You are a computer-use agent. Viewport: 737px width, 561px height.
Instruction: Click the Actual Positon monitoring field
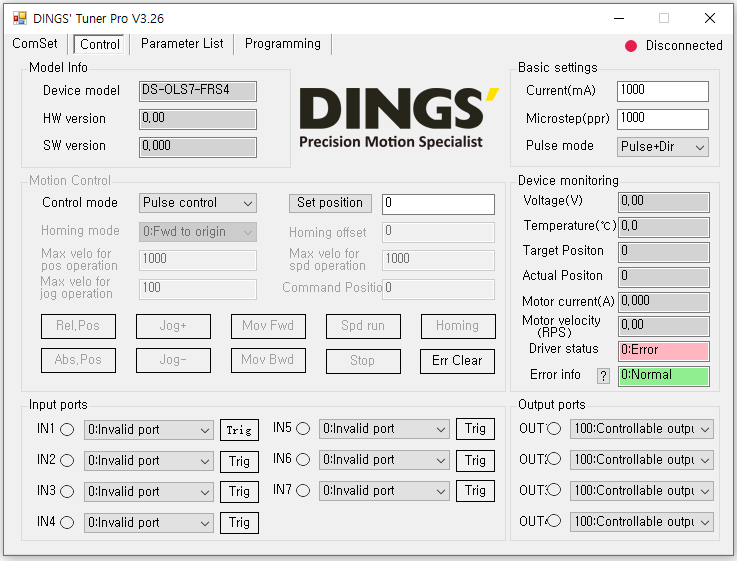(x=664, y=277)
